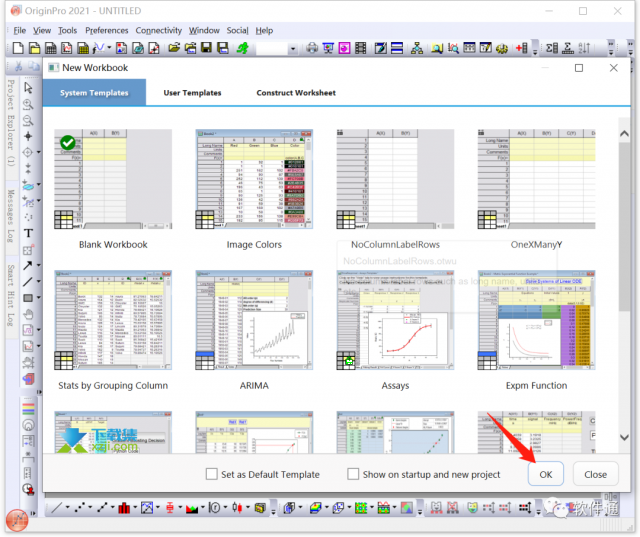This screenshot has width=640, height=537.
Task: Open the Smart Hint Log side tab
Action: click(11, 295)
